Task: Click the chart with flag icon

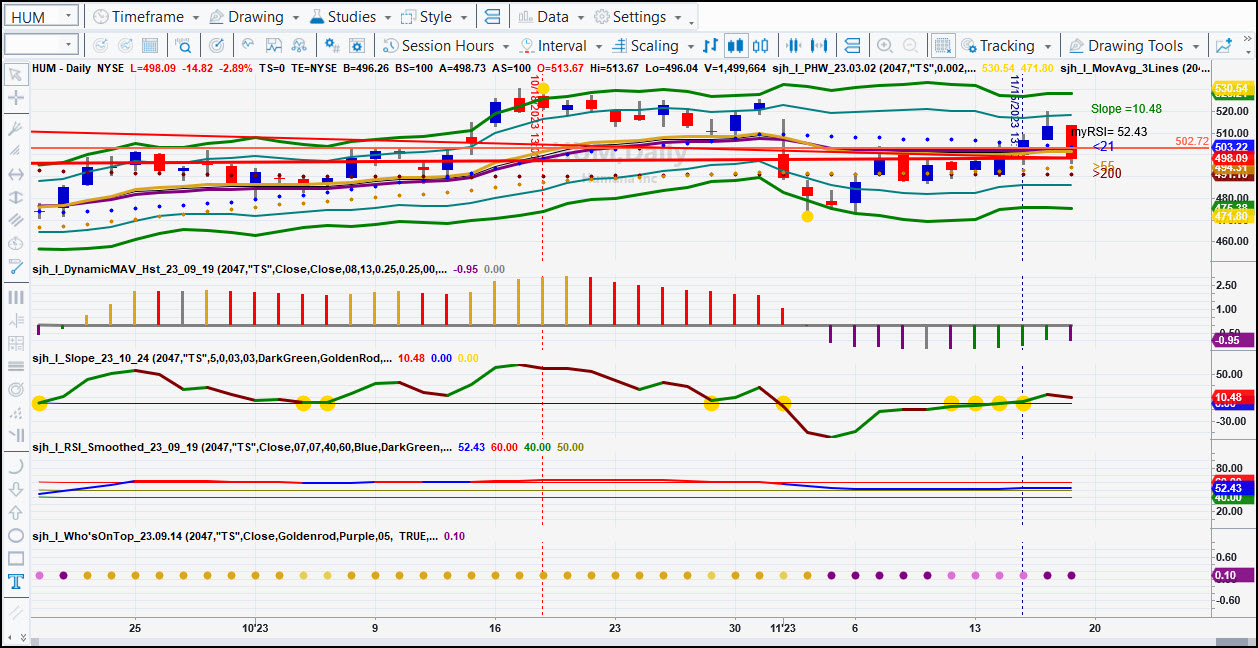Action: [275, 46]
